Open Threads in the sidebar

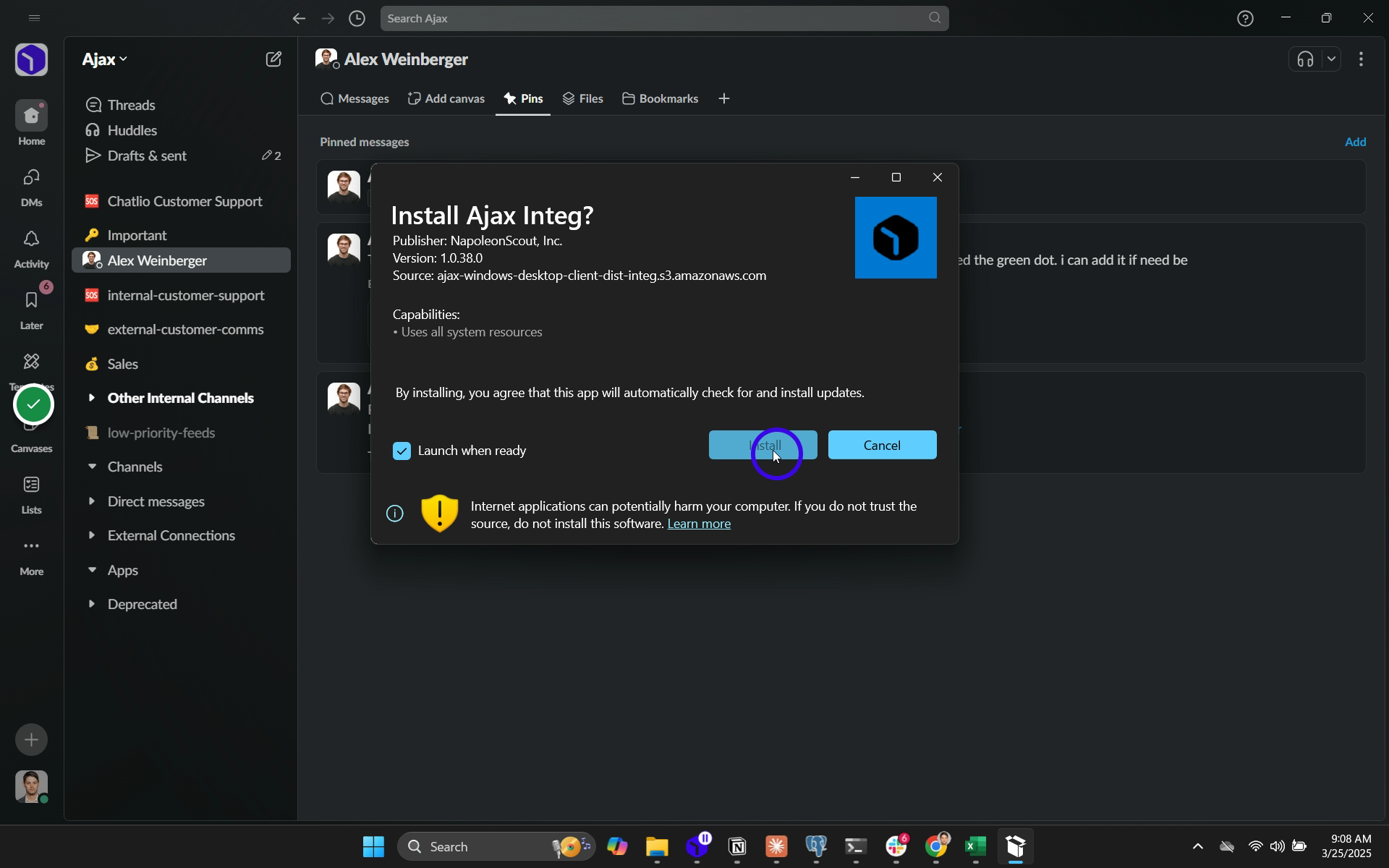pos(181,105)
